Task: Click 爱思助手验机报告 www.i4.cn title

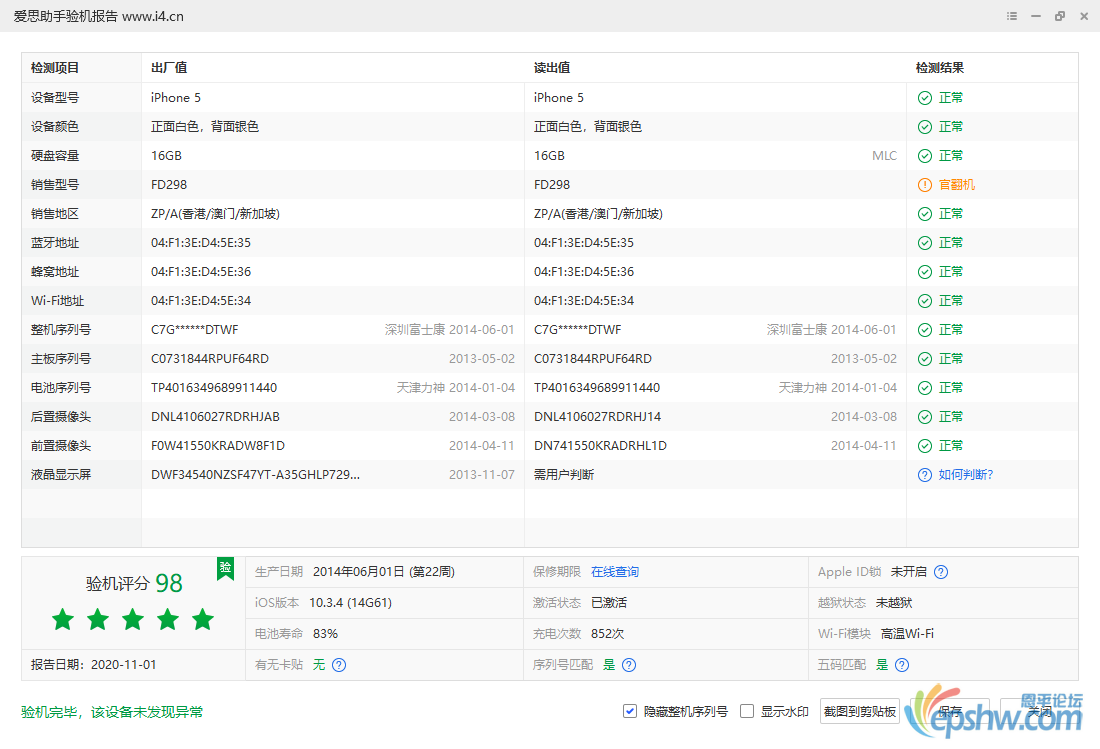Action: pos(98,16)
